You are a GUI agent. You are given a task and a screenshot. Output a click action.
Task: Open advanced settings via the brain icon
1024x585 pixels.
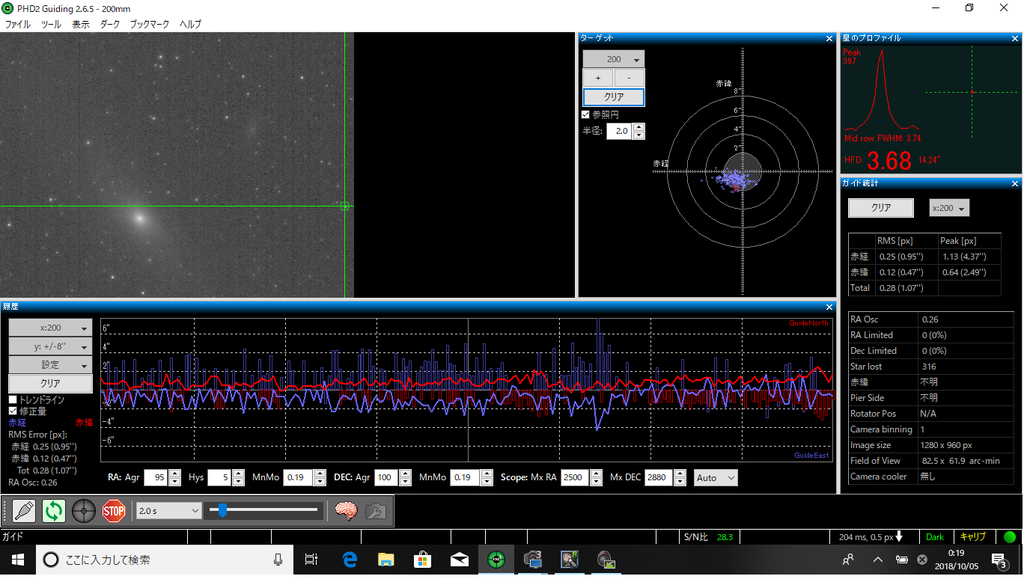345,511
